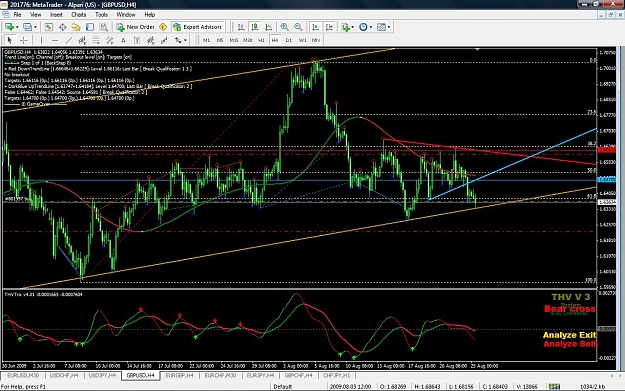
Task: Select the Fibonacci retracement tool
Action: [x=96, y=40]
